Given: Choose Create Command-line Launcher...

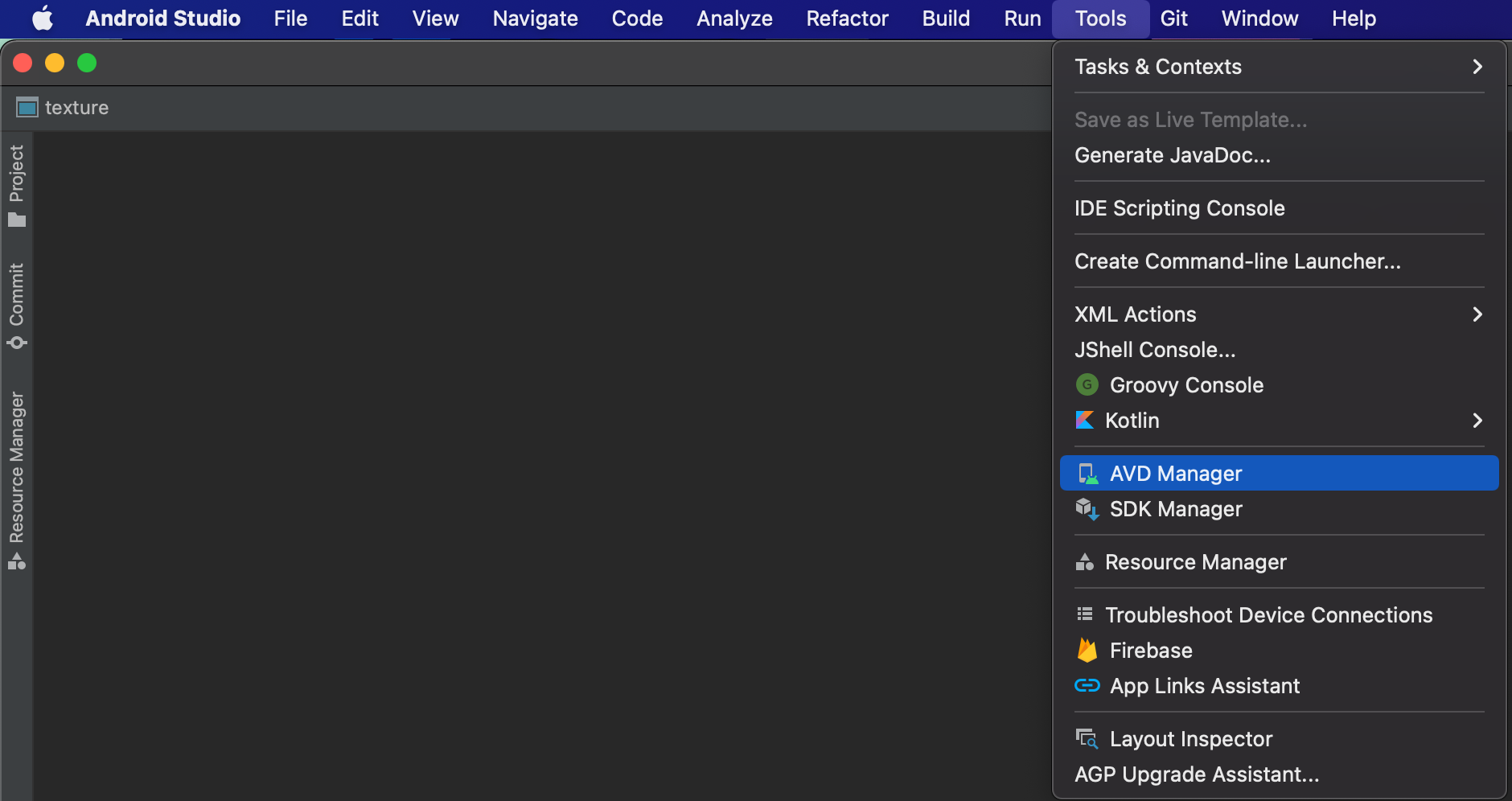Looking at the screenshot, I should click(x=1279, y=261).
